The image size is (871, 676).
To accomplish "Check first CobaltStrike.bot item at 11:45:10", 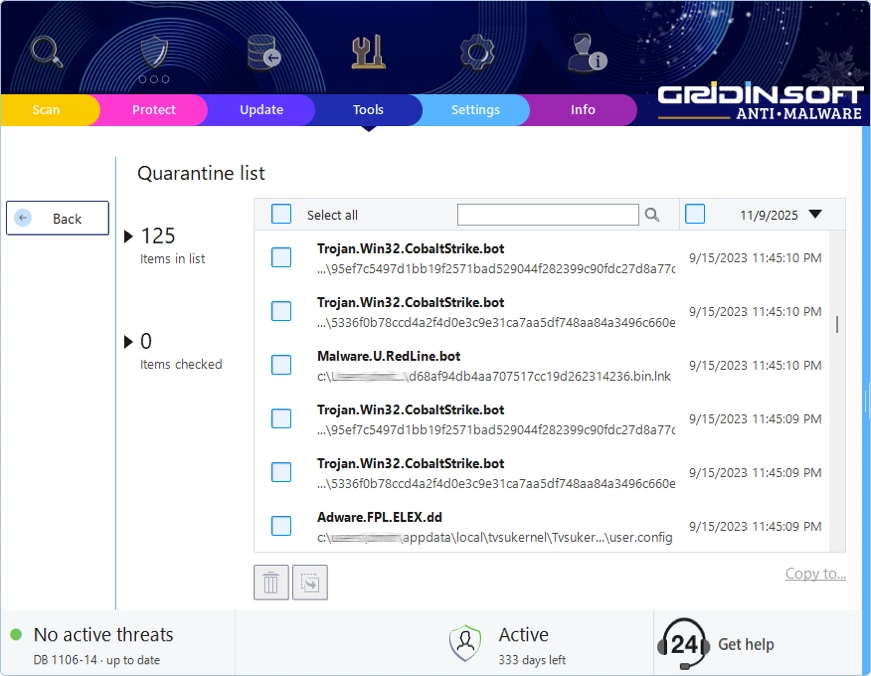I will click(281, 258).
